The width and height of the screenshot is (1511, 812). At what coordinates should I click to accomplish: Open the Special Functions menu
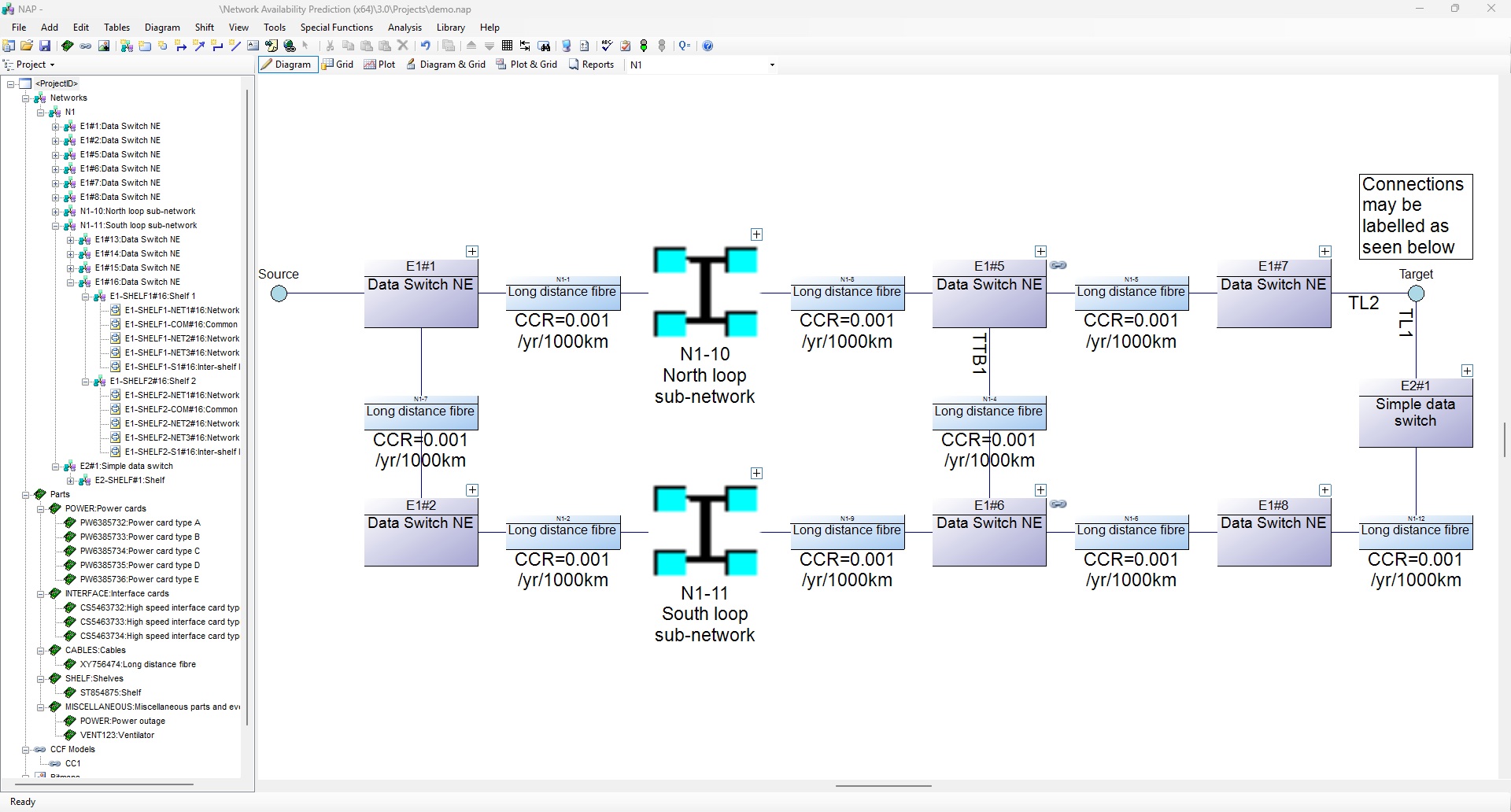tap(336, 28)
